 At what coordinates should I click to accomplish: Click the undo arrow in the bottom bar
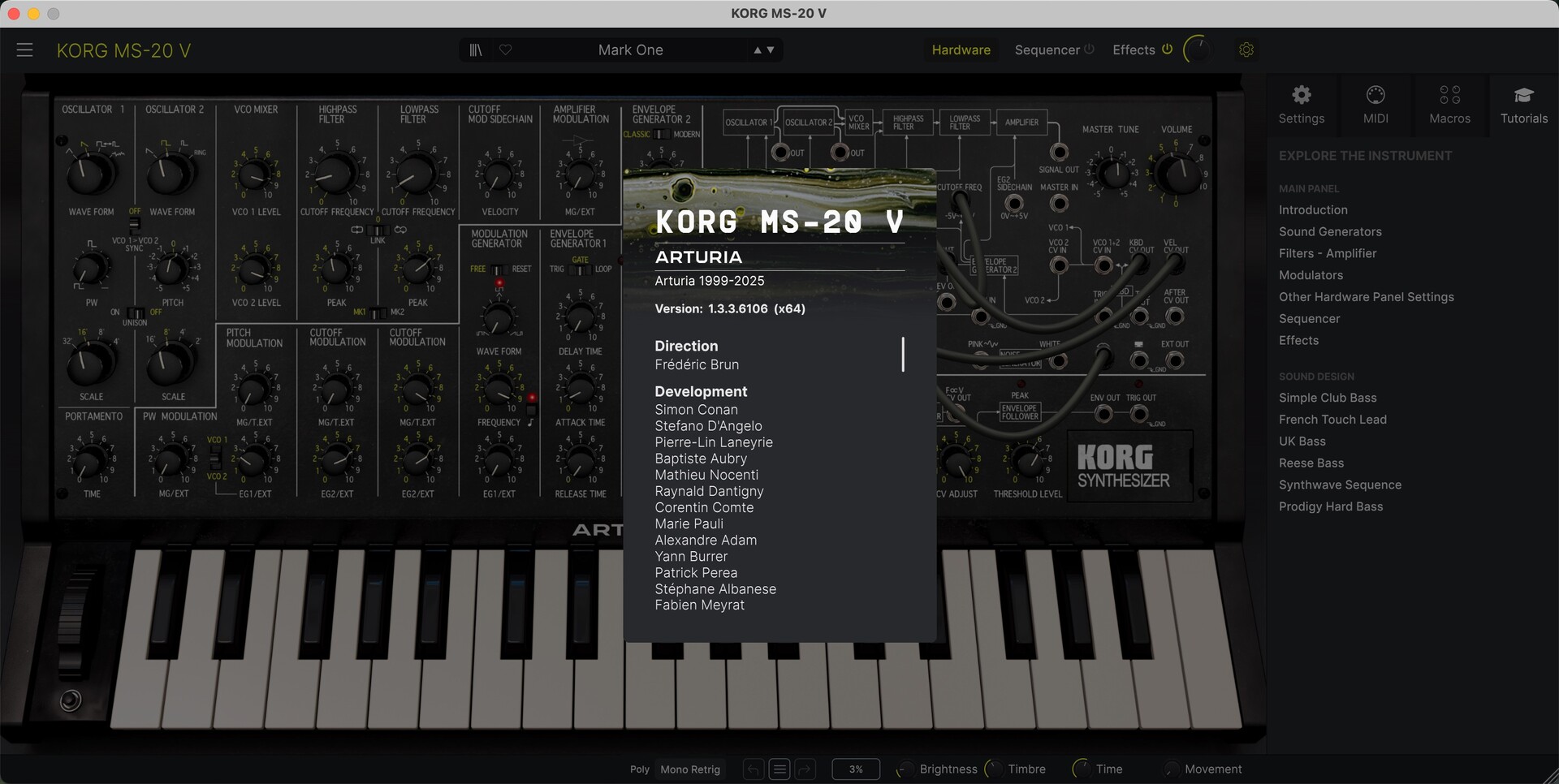click(754, 769)
